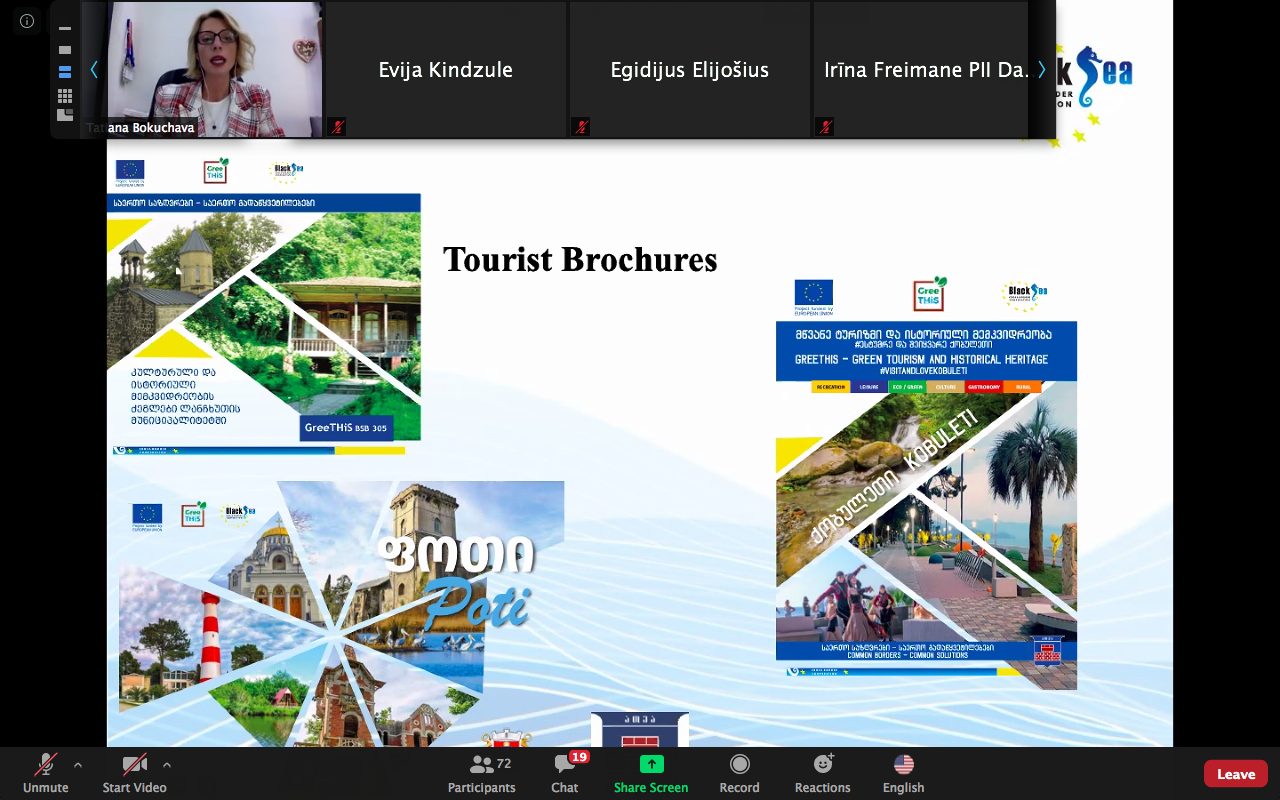Expand the audio options next to Unmute

[x=78, y=765]
